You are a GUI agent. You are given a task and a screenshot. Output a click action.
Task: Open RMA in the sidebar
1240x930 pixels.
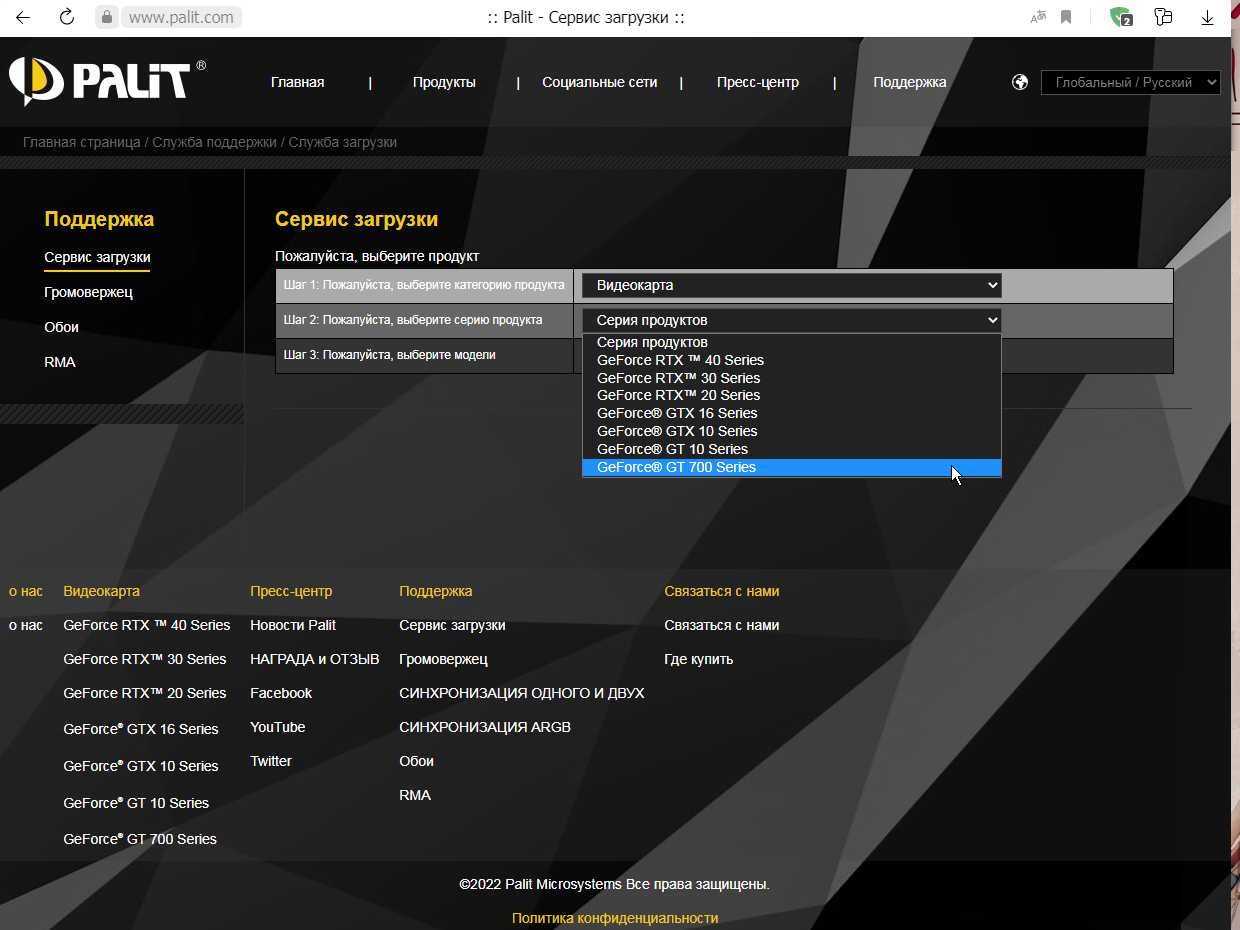pos(60,362)
